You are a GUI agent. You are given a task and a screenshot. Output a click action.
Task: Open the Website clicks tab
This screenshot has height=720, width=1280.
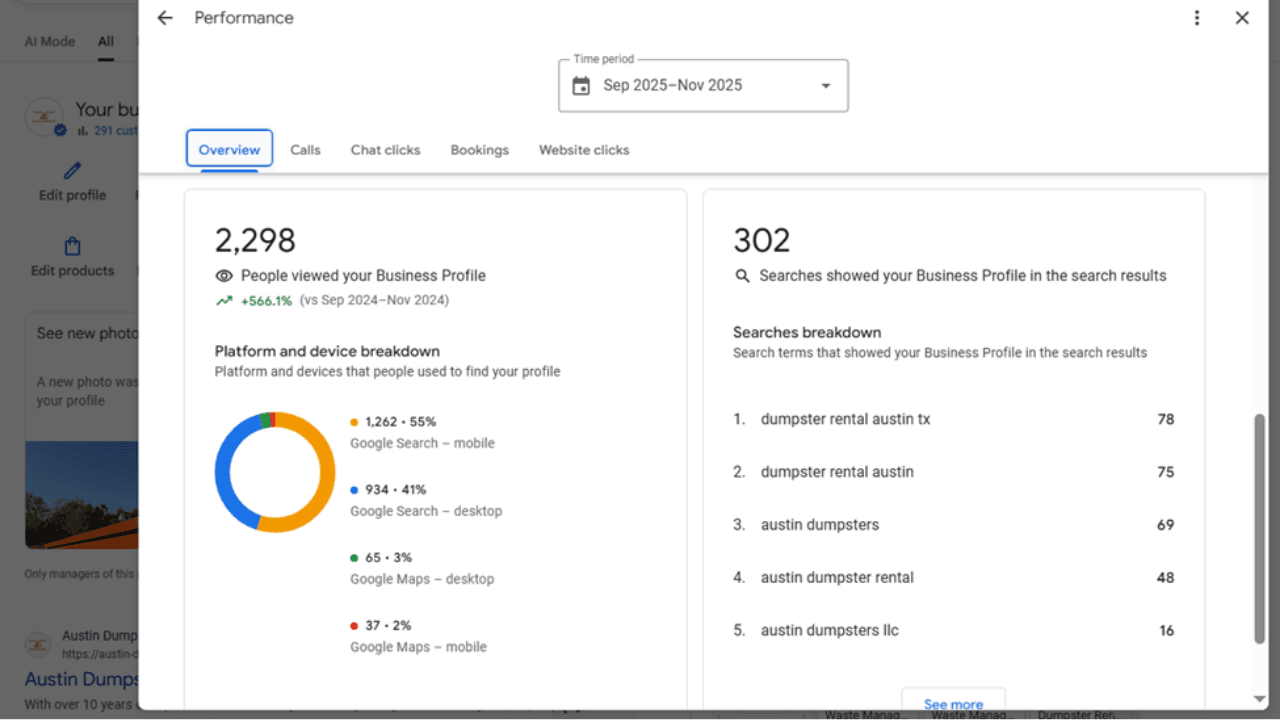584,150
